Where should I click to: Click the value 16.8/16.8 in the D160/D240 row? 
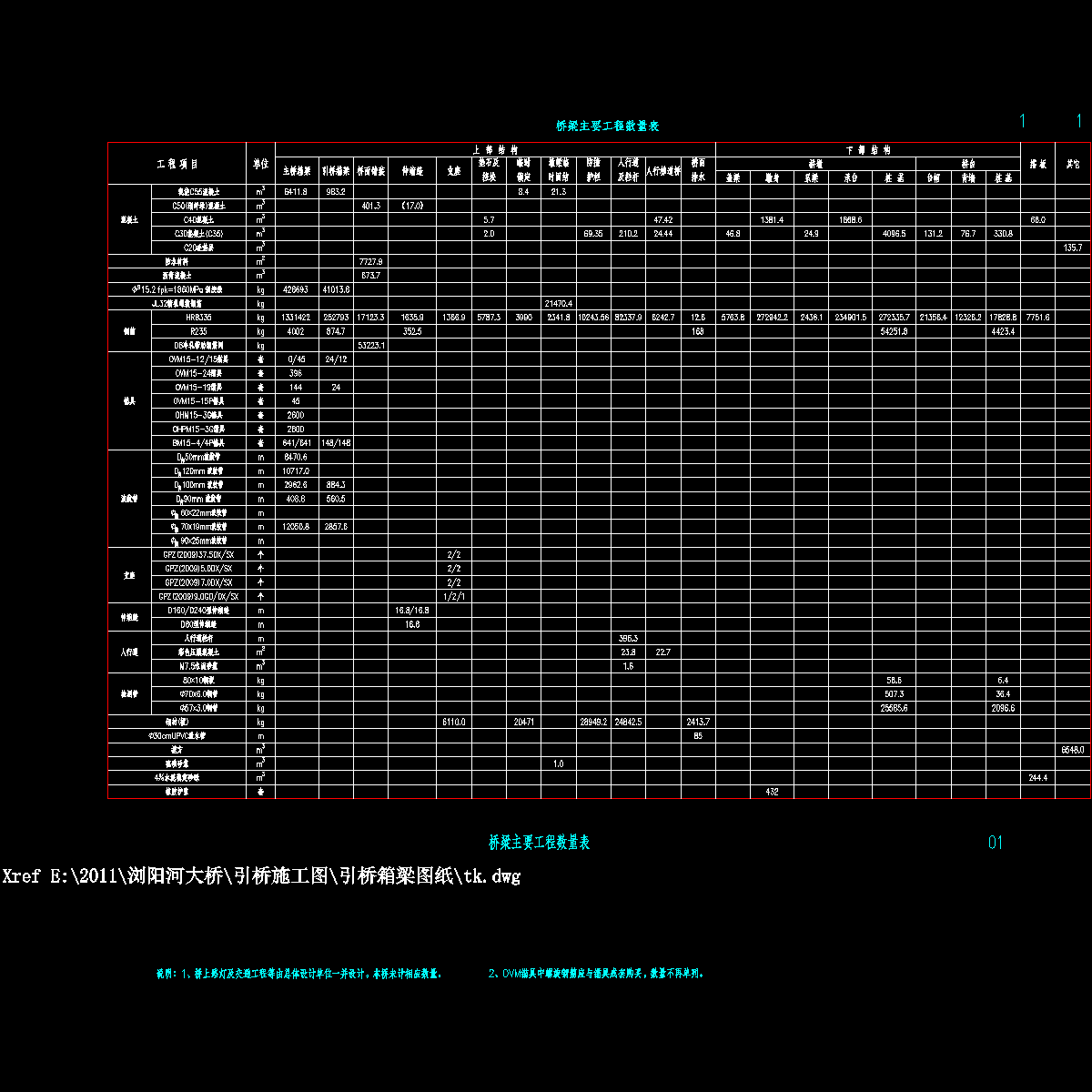[x=412, y=611]
